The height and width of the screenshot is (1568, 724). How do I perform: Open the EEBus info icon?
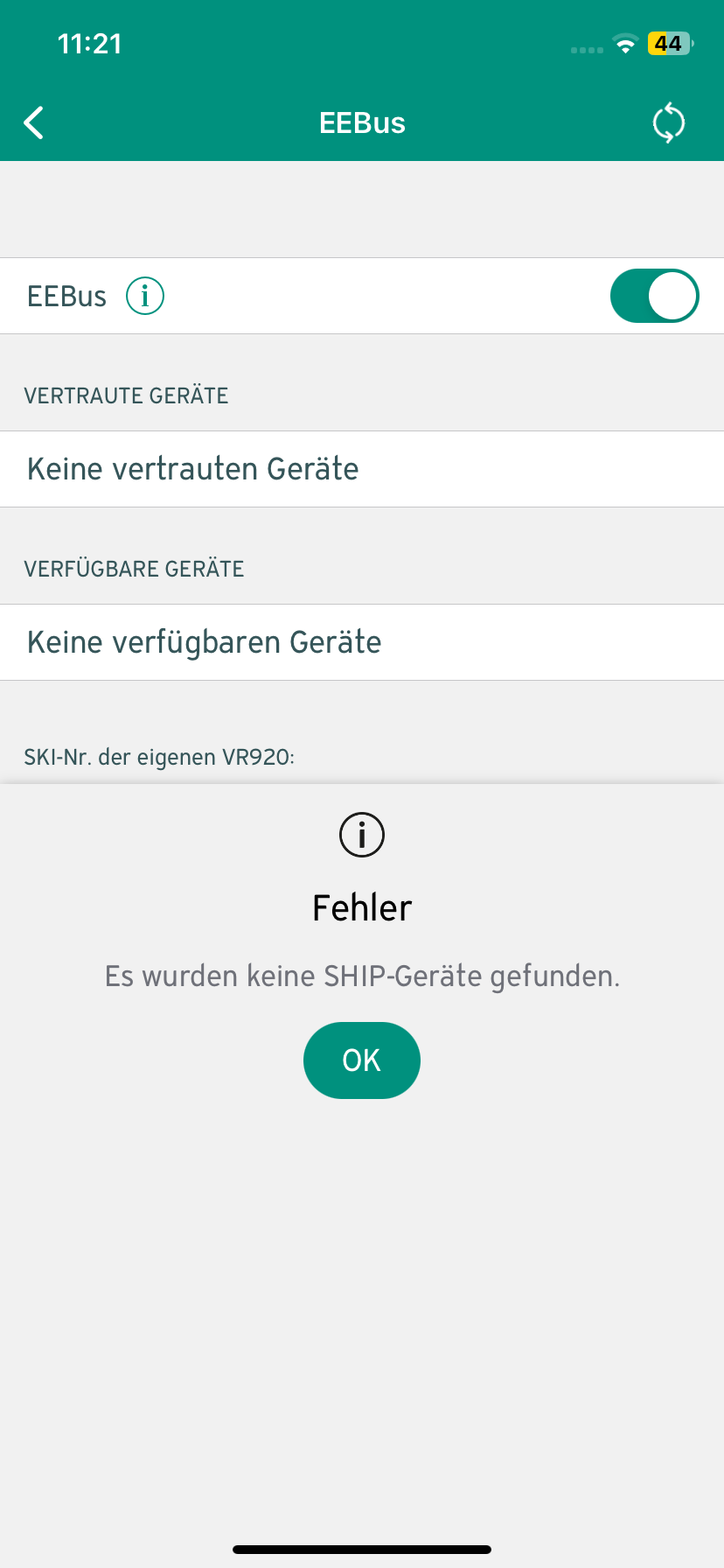coord(145,297)
